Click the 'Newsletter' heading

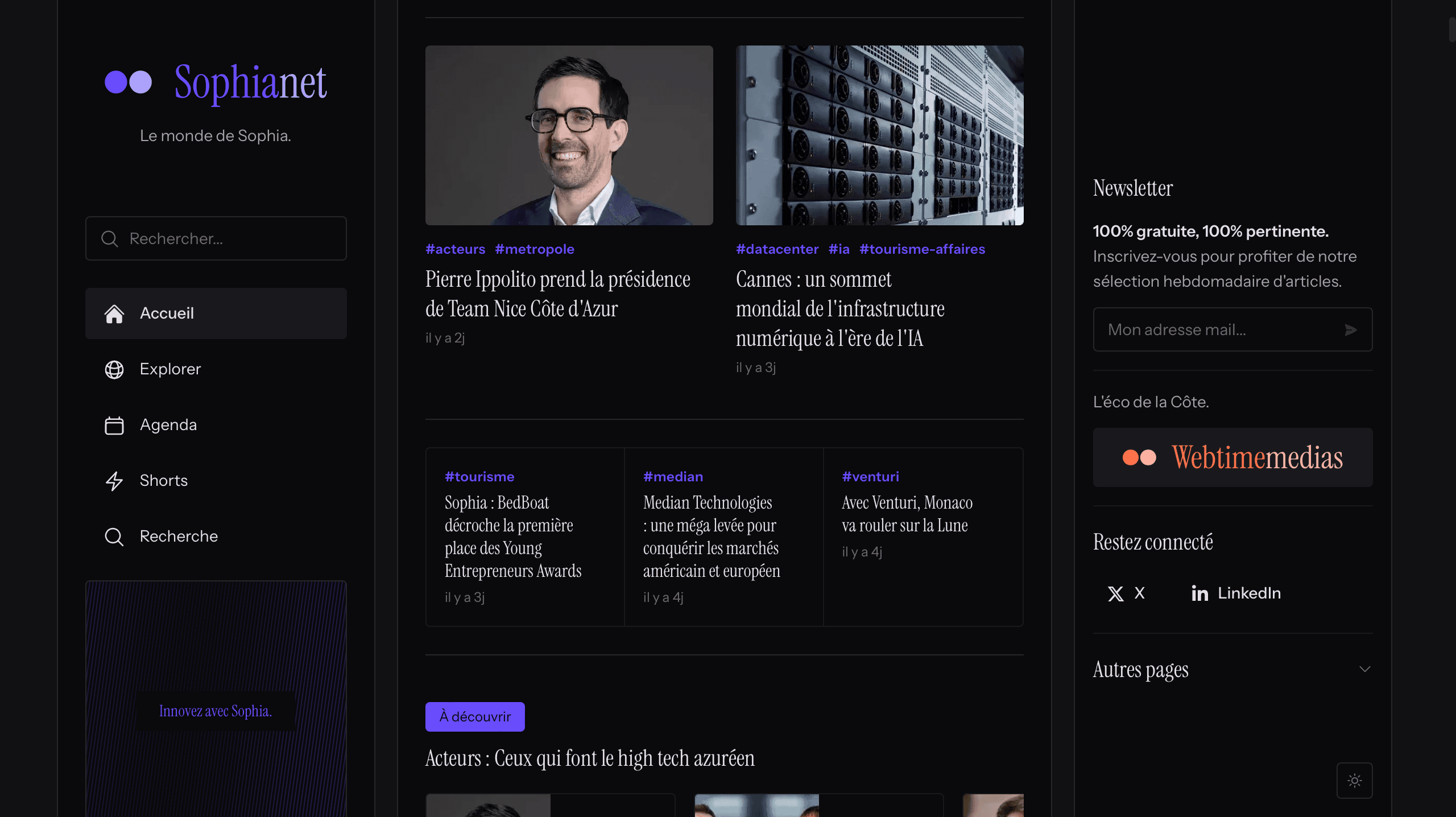pos(1133,188)
